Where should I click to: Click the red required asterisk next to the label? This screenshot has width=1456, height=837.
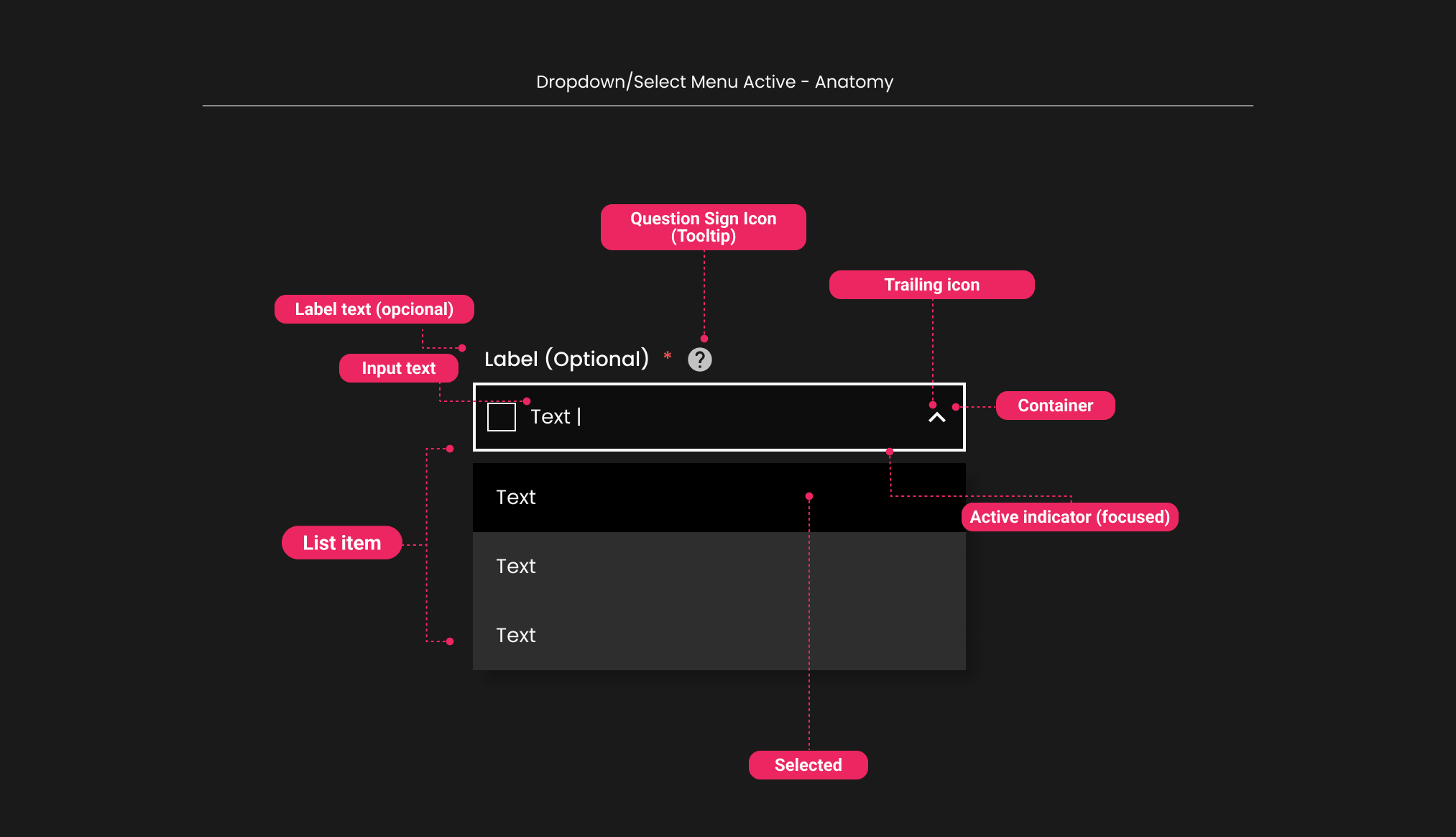[x=668, y=356]
